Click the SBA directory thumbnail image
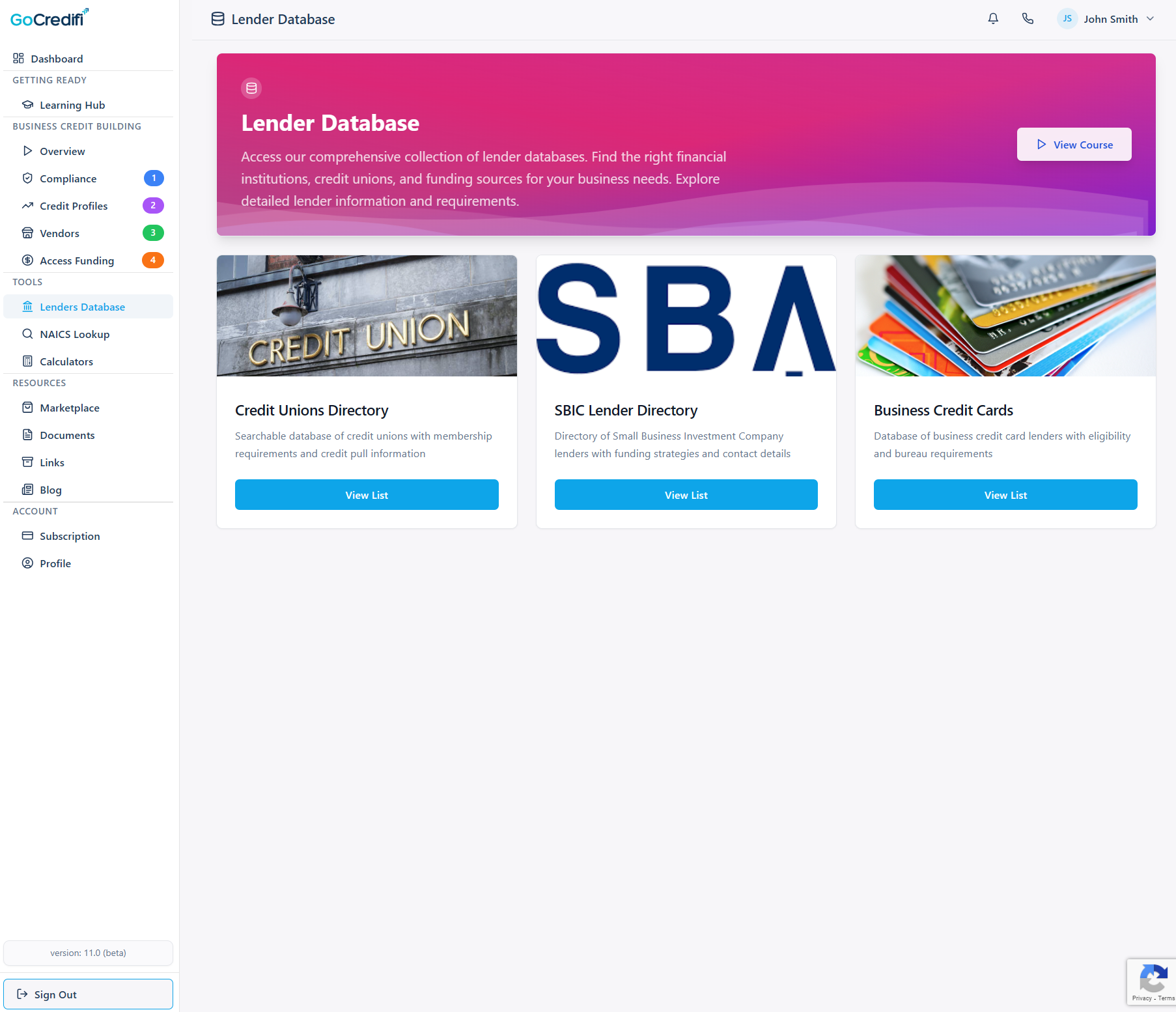The height and width of the screenshot is (1012, 1176). tap(686, 316)
